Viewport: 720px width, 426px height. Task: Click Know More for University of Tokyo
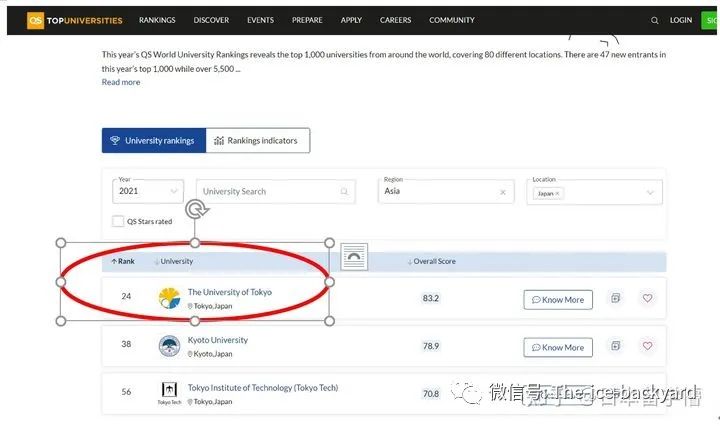coord(558,300)
